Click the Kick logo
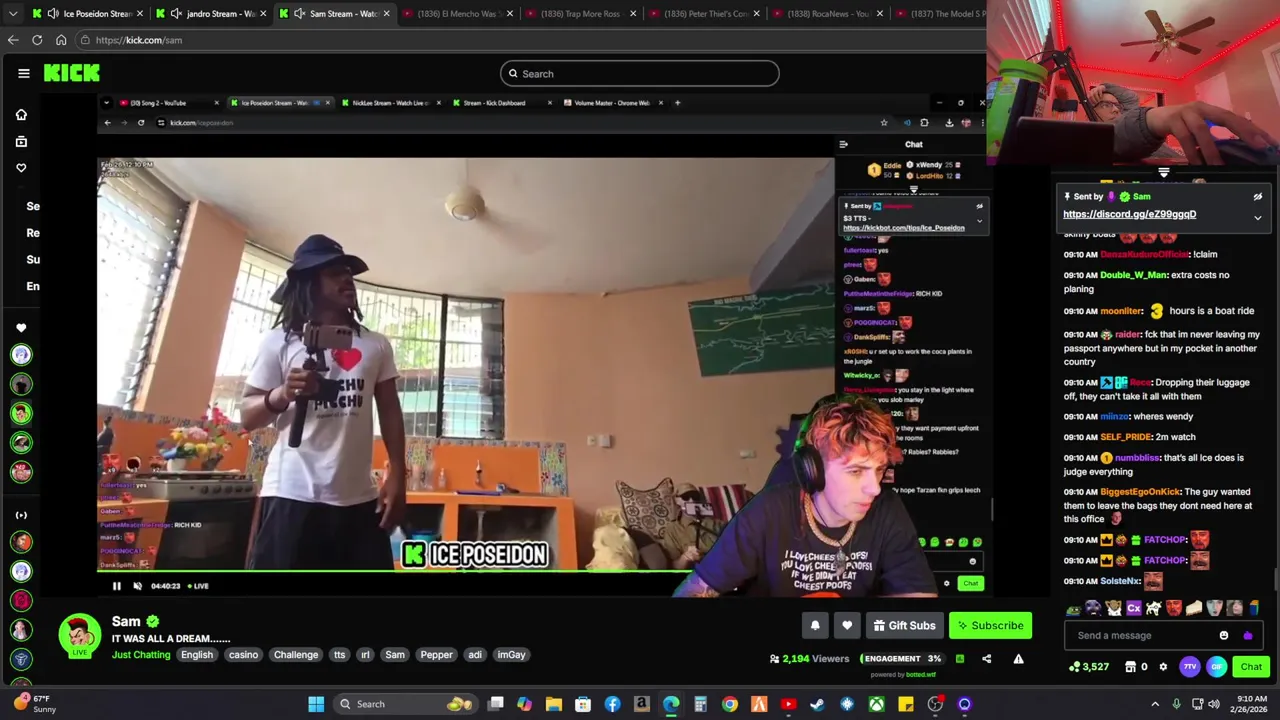 click(x=72, y=73)
